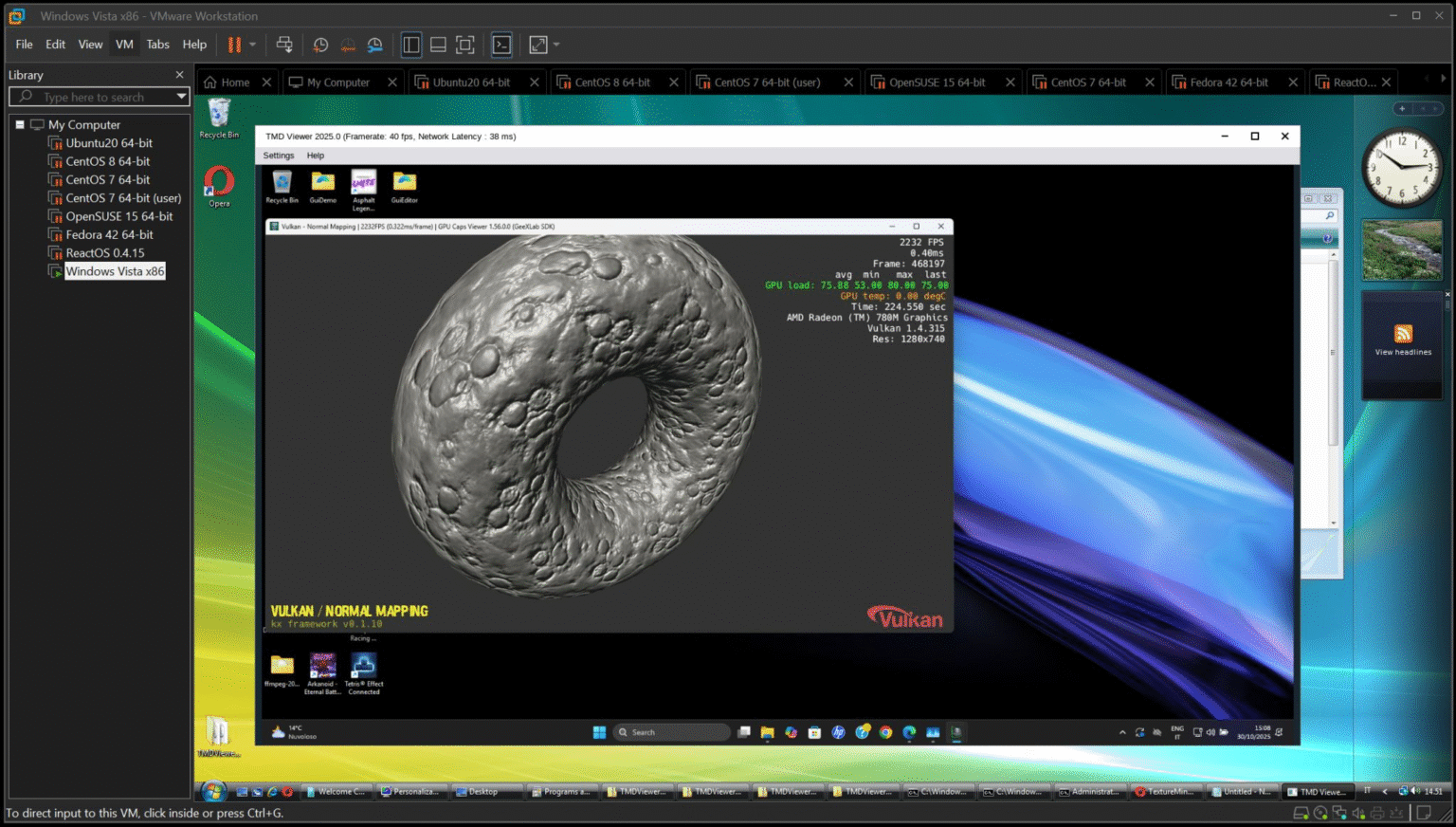Click the Opera icon on Vista desktop

click(x=219, y=186)
